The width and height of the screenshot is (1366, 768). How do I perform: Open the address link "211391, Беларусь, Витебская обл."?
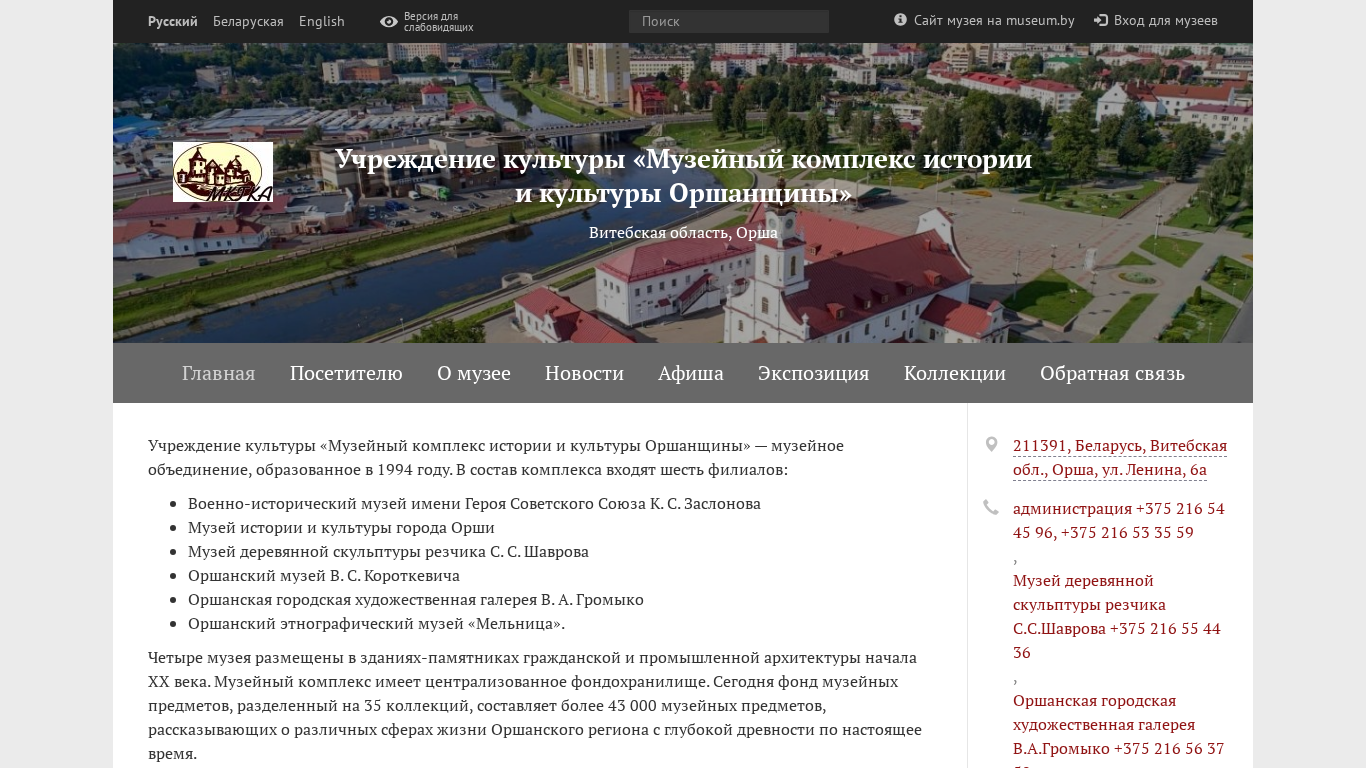[1120, 458]
